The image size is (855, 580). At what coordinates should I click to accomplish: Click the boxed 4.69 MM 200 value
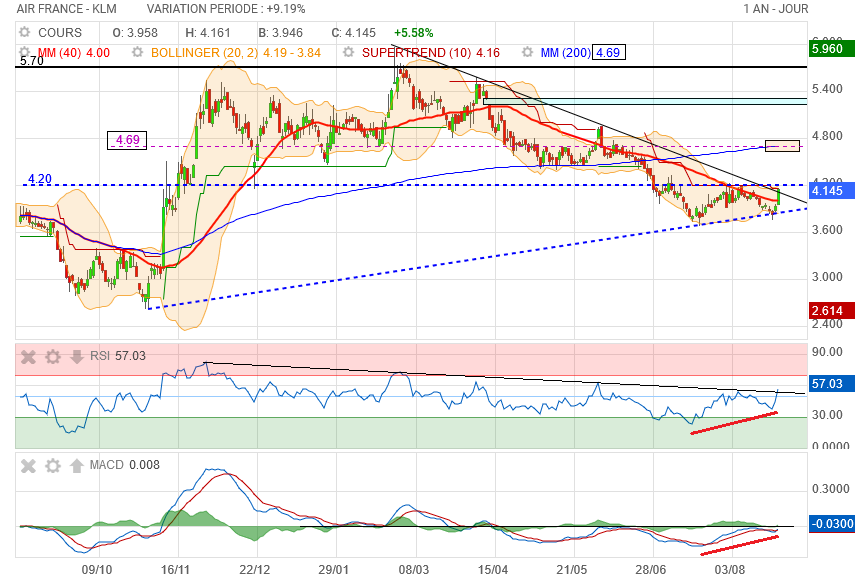pyautogui.click(x=609, y=53)
